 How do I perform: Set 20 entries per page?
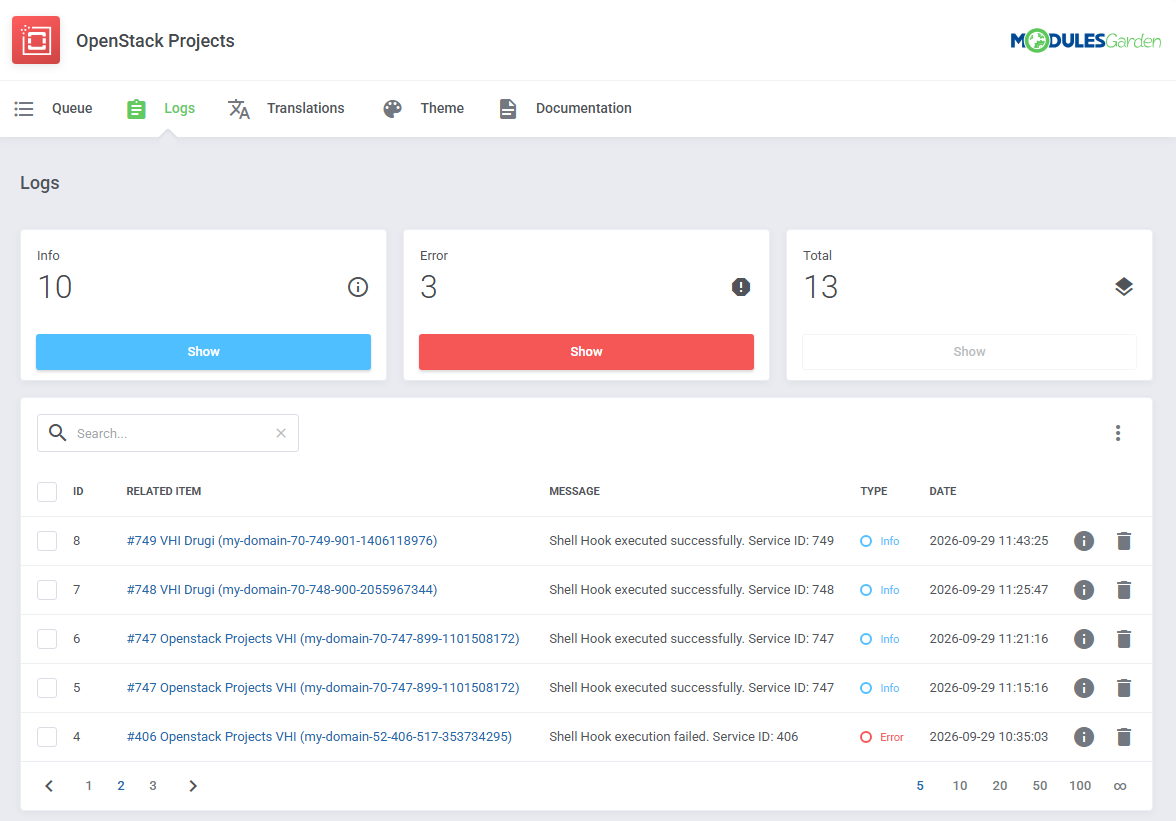[x=1000, y=786]
